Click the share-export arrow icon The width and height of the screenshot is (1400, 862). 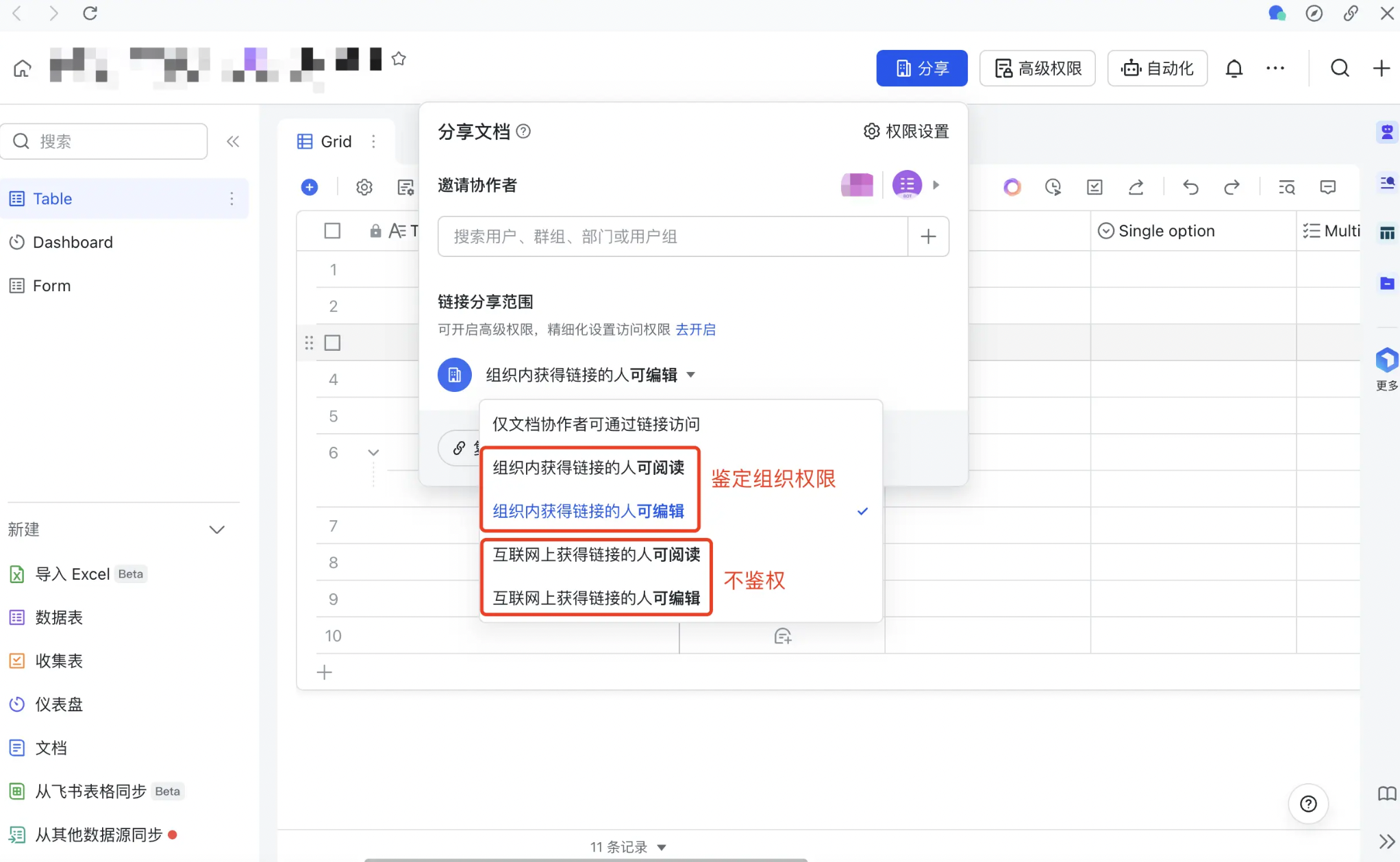(x=1136, y=187)
